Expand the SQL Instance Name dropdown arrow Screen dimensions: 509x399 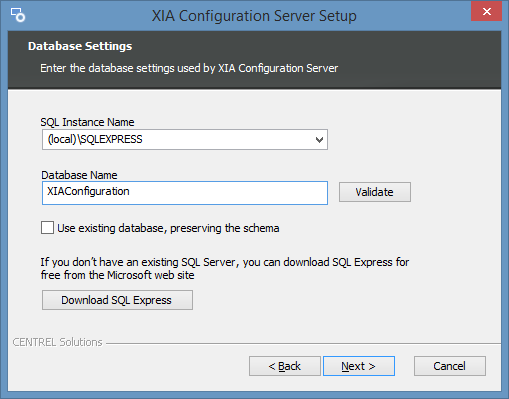coord(319,140)
